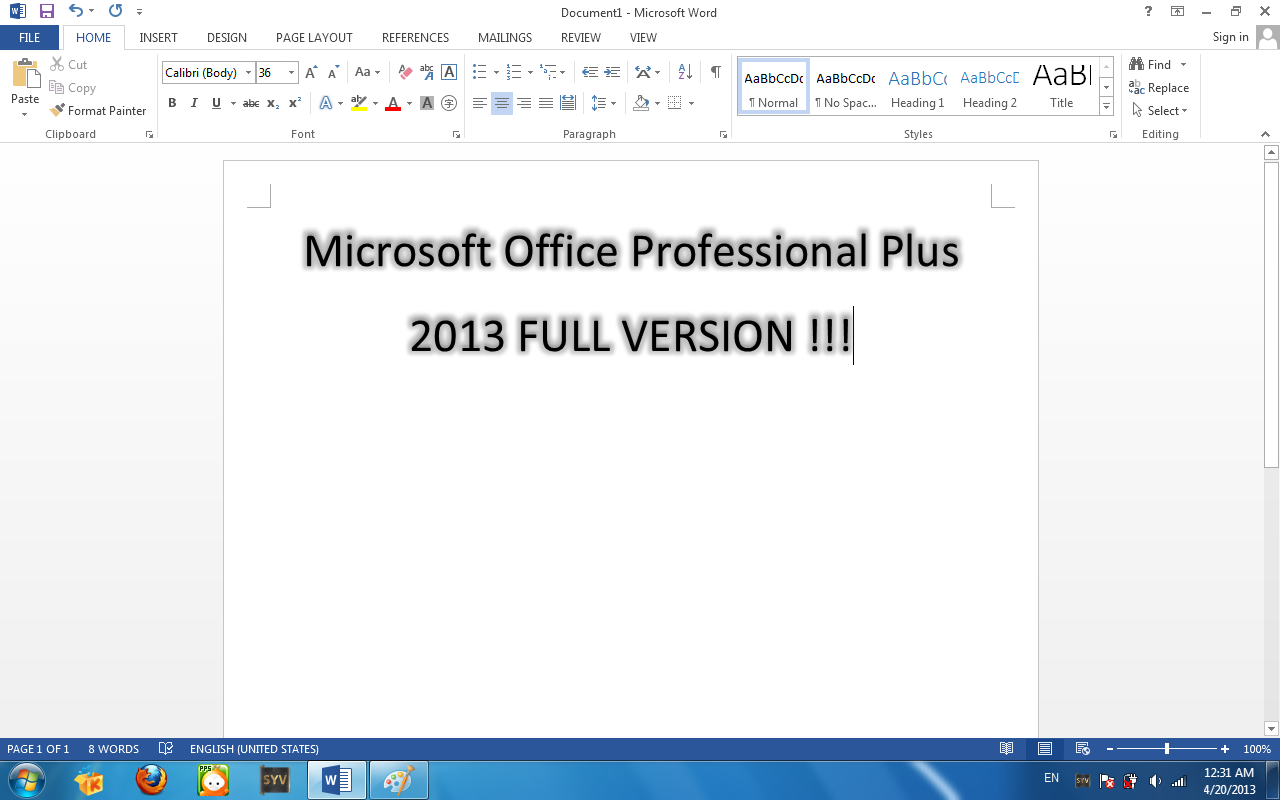Screen dimensions: 1280x800
Task: Open proofing errors status icon
Action: pyautogui.click(x=166, y=749)
